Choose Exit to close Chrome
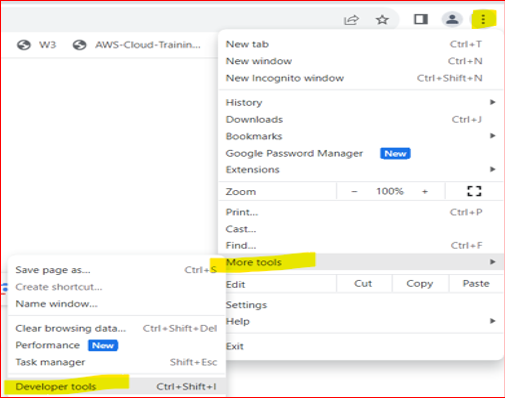Viewport: 505px width, 398px height. 364,346
